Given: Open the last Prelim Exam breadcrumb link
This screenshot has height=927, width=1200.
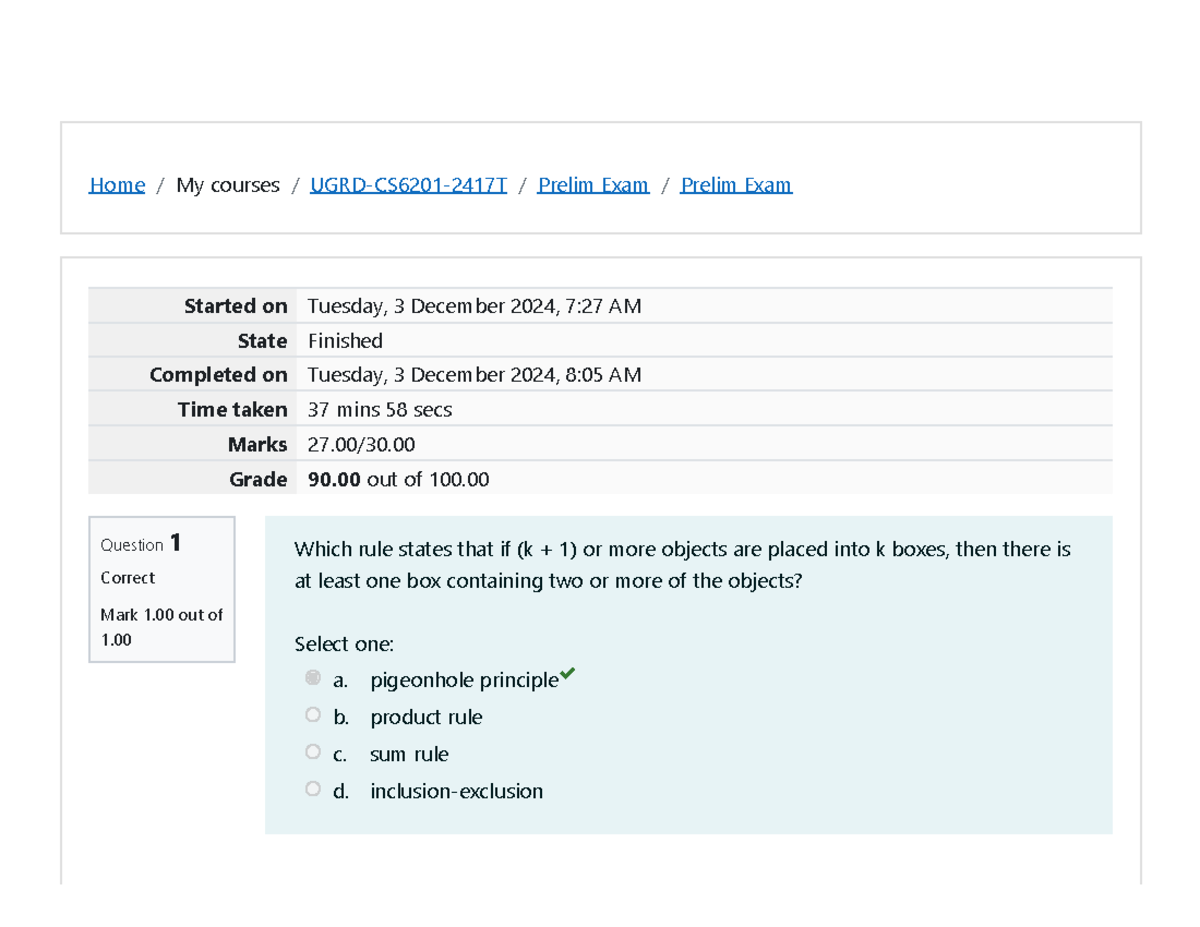Looking at the screenshot, I should point(736,185).
